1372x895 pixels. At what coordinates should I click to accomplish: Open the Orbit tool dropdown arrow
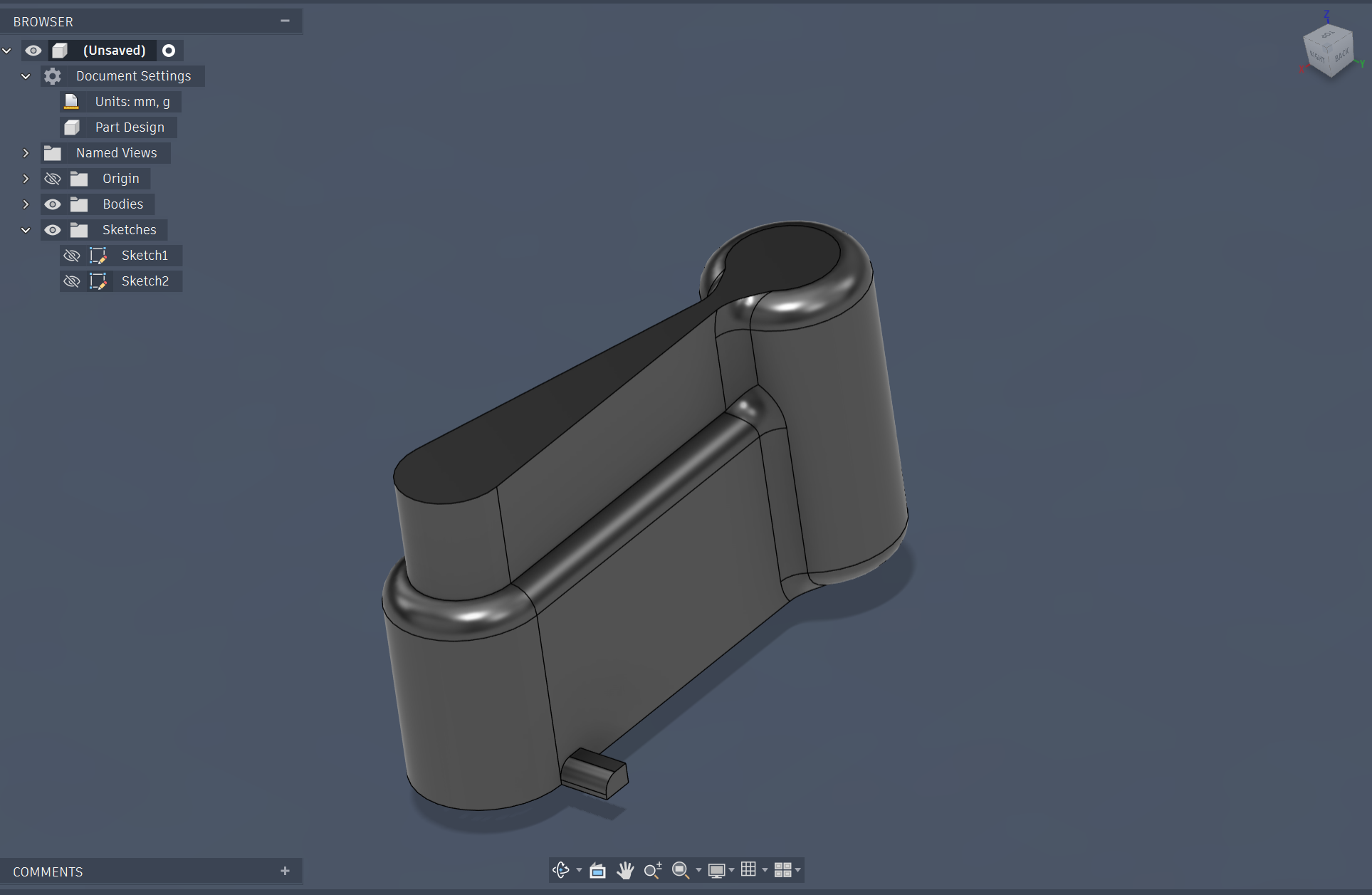(x=579, y=870)
